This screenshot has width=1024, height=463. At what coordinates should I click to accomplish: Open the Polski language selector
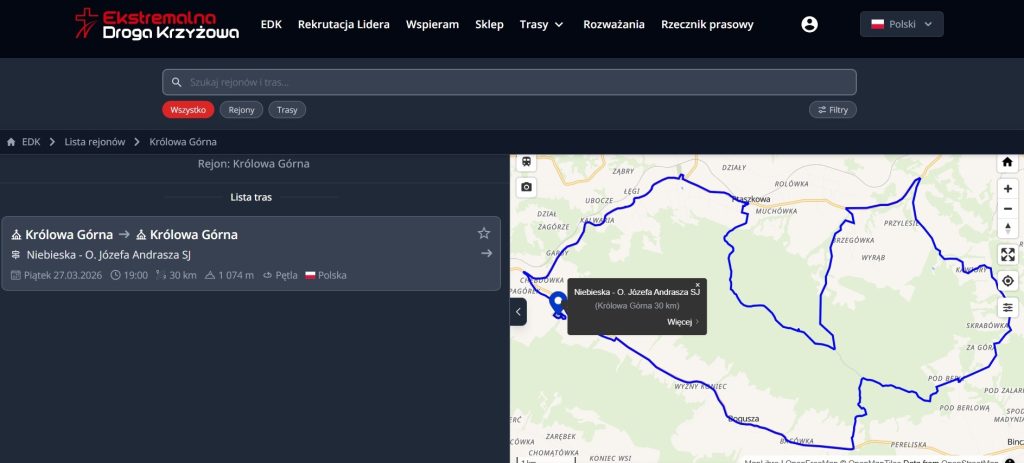coord(901,24)
